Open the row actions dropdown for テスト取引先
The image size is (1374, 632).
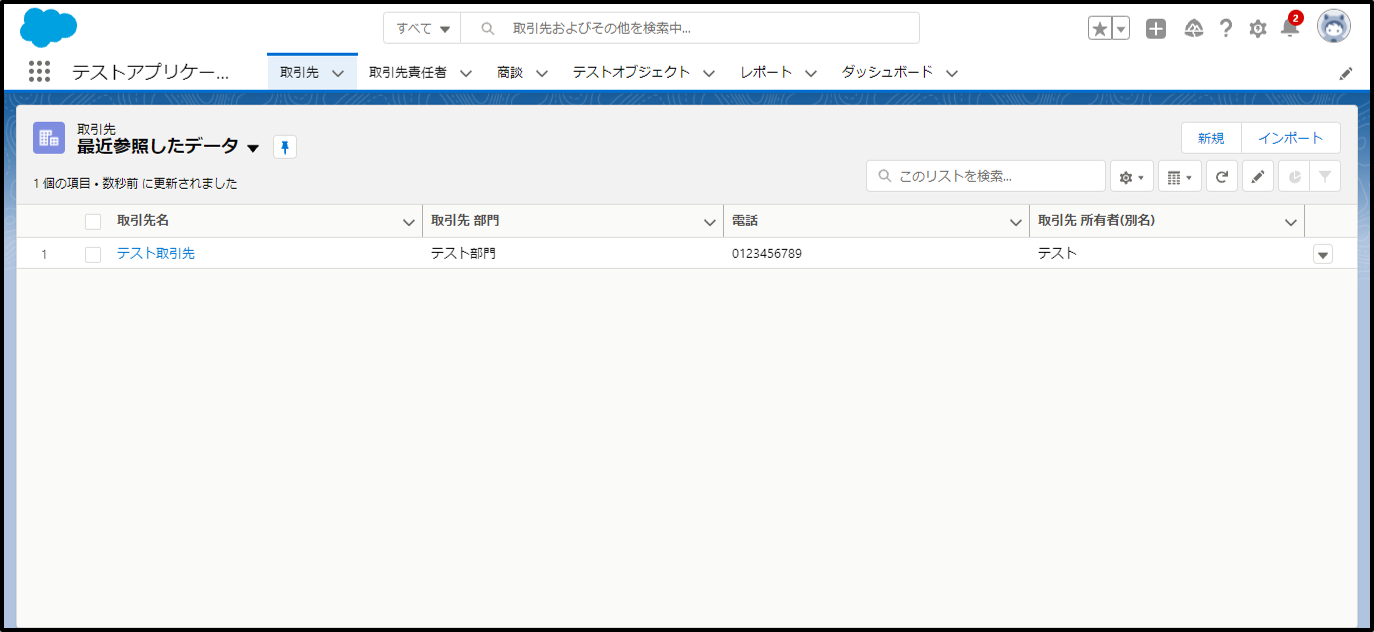tap(1322, 255)
